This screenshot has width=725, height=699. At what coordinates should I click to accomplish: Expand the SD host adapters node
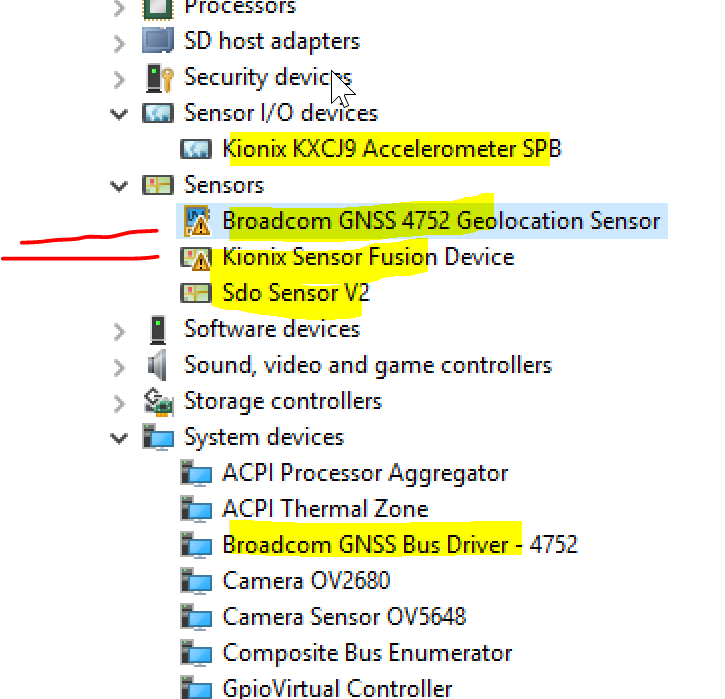pos(120,41)
